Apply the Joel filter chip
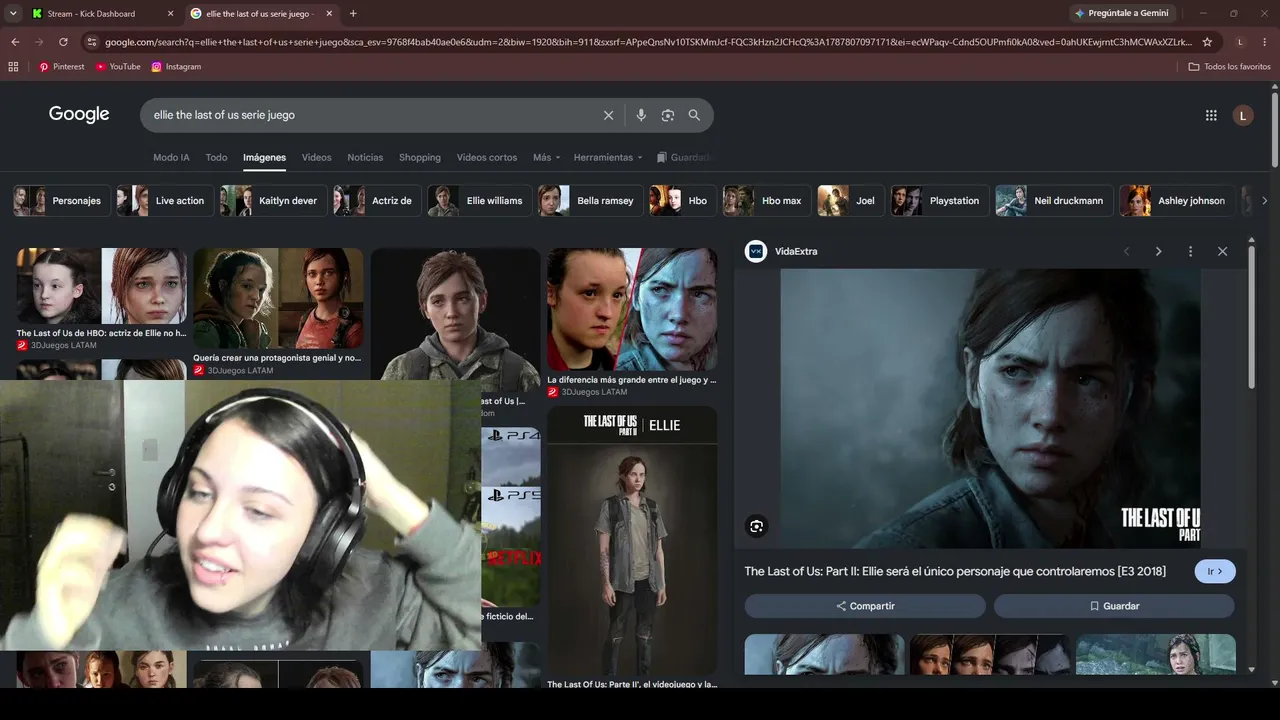1280x720 pixels. (849, 200)
